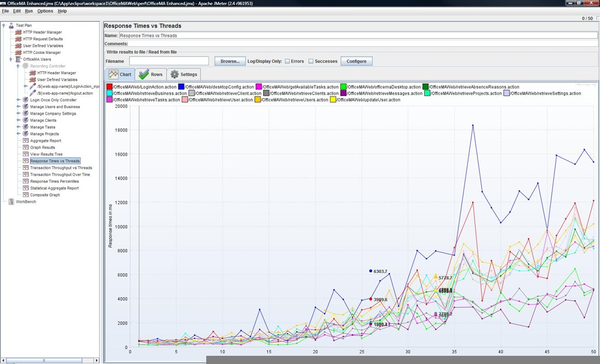Click the blue desktopConfig.action legend swatch
Image resolution: width=600 pixels, height=364 pixels.
point(181,87)
